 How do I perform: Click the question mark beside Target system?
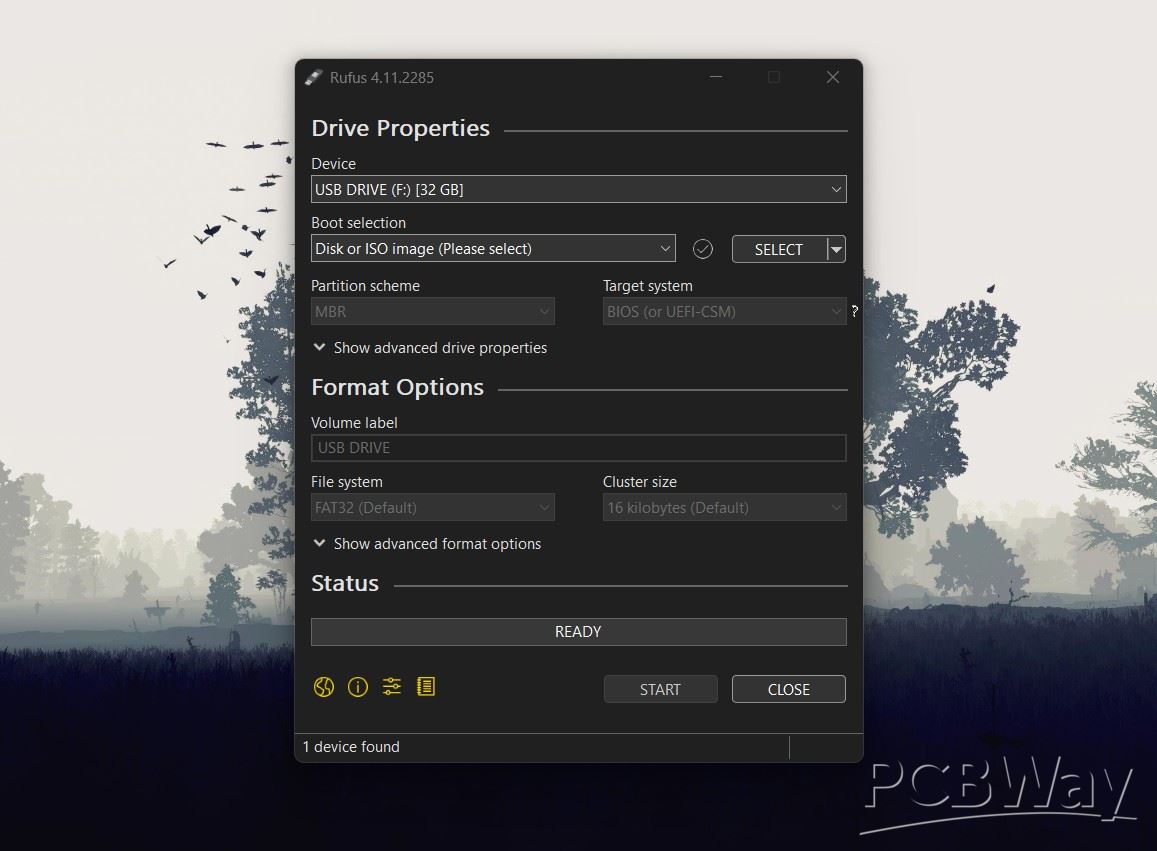(x=855, y=312)
